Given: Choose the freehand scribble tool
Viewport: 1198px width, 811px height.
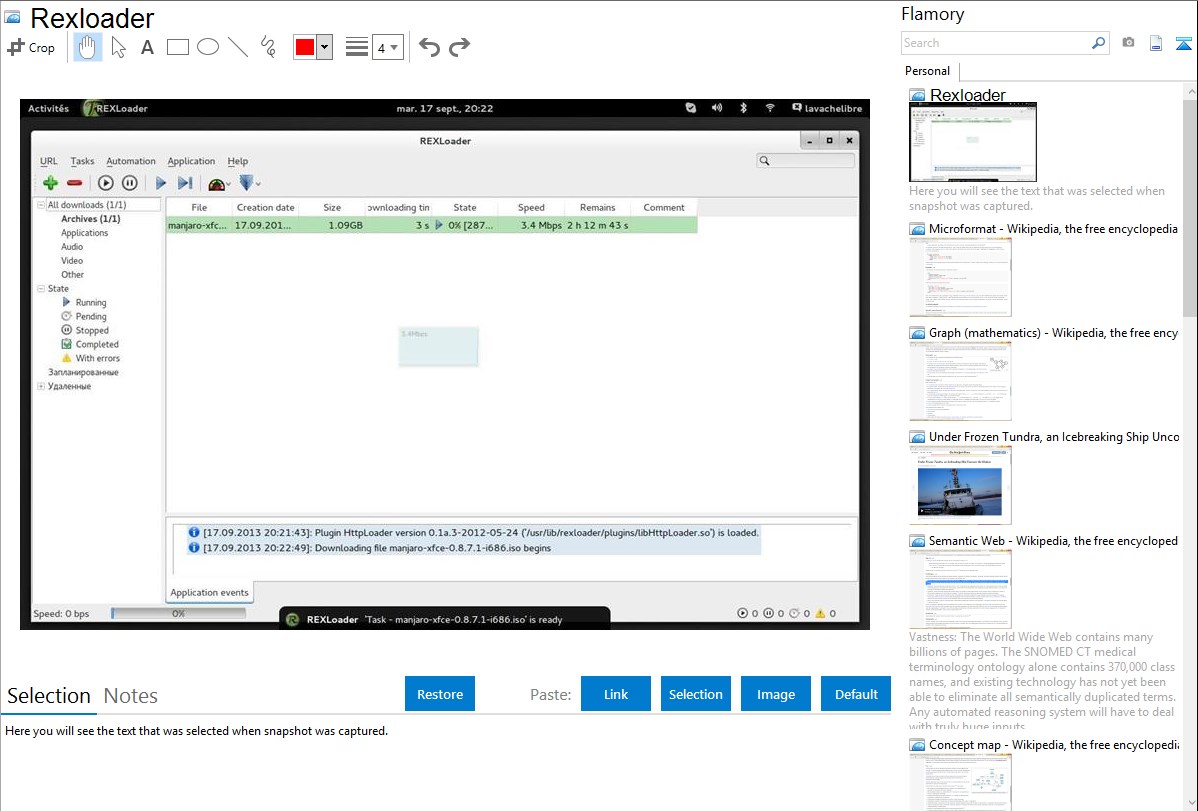Looking at the screenshot, I should (268, 47).
